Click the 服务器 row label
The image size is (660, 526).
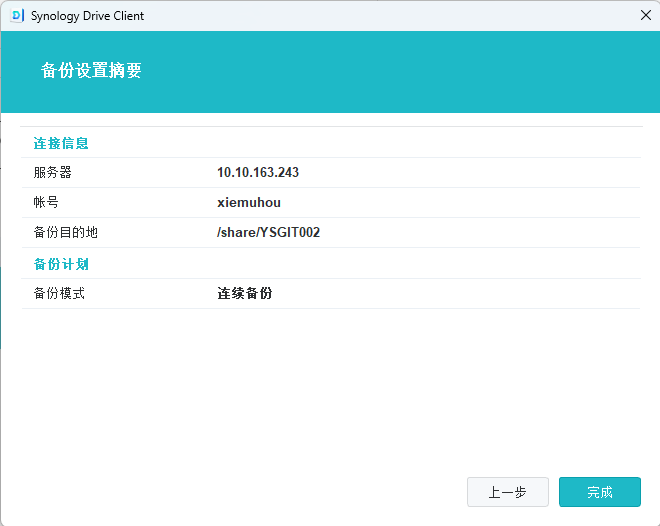[x=53, y=172]
